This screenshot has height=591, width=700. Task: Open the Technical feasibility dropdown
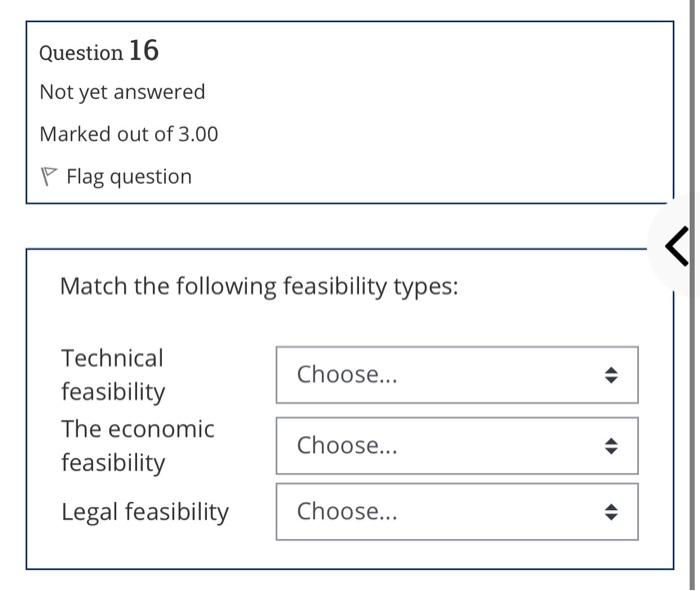(456, 375)
